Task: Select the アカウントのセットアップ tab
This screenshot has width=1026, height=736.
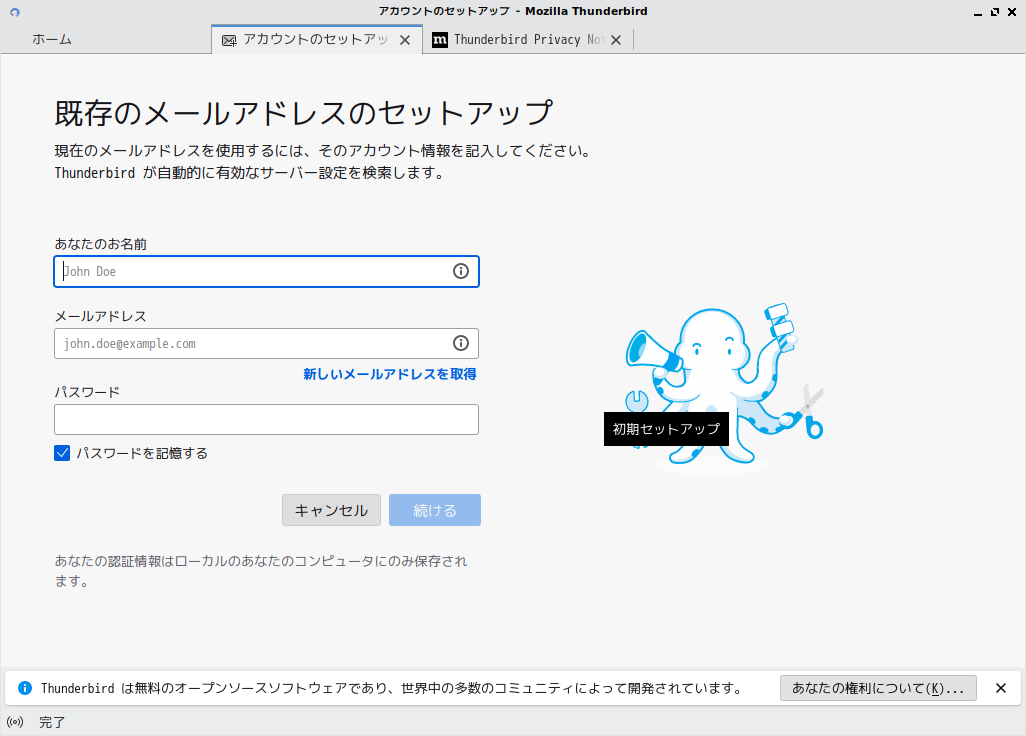Action: [x=317, y=39]
